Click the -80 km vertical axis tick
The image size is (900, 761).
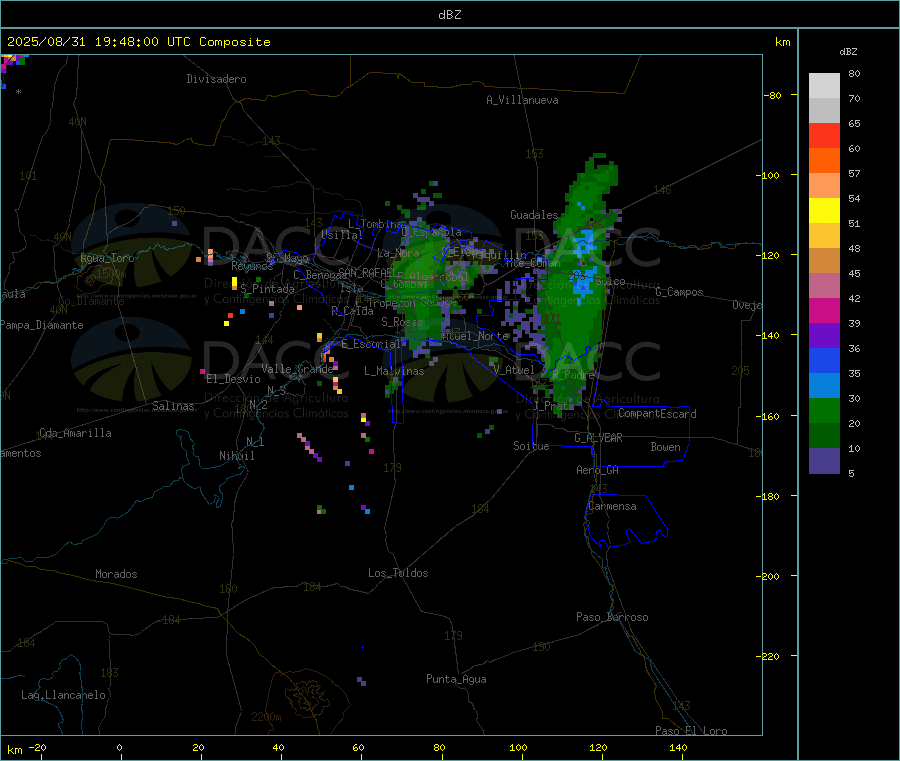773,95
